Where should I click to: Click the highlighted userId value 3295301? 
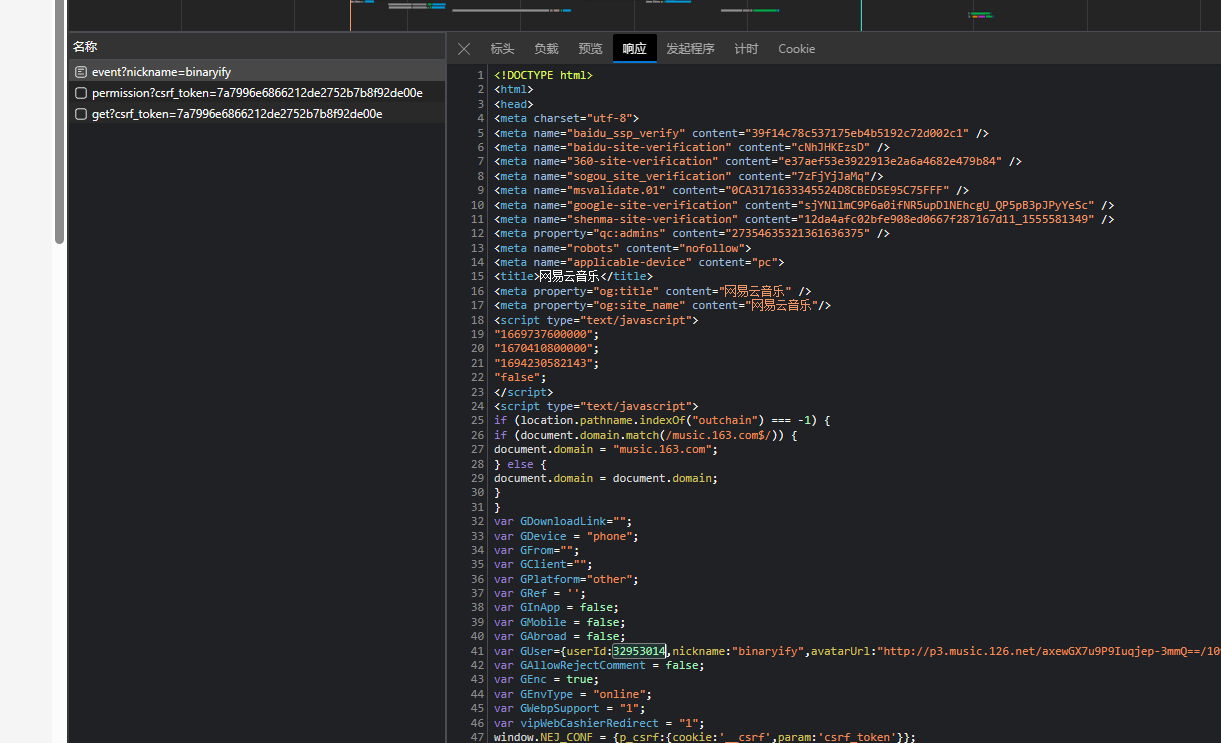click(x=639, y=650)
